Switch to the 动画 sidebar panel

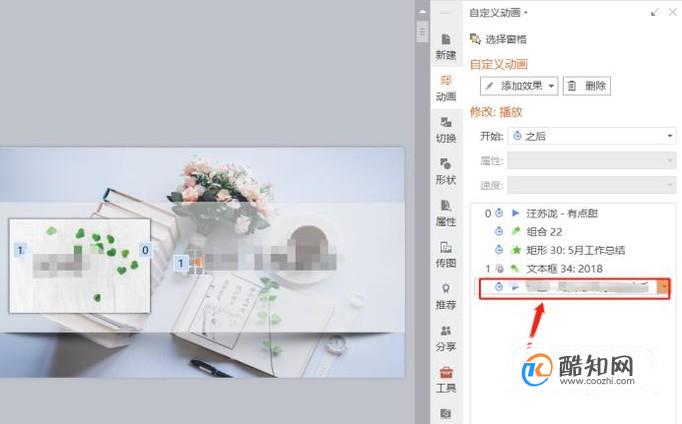[445, 88]
